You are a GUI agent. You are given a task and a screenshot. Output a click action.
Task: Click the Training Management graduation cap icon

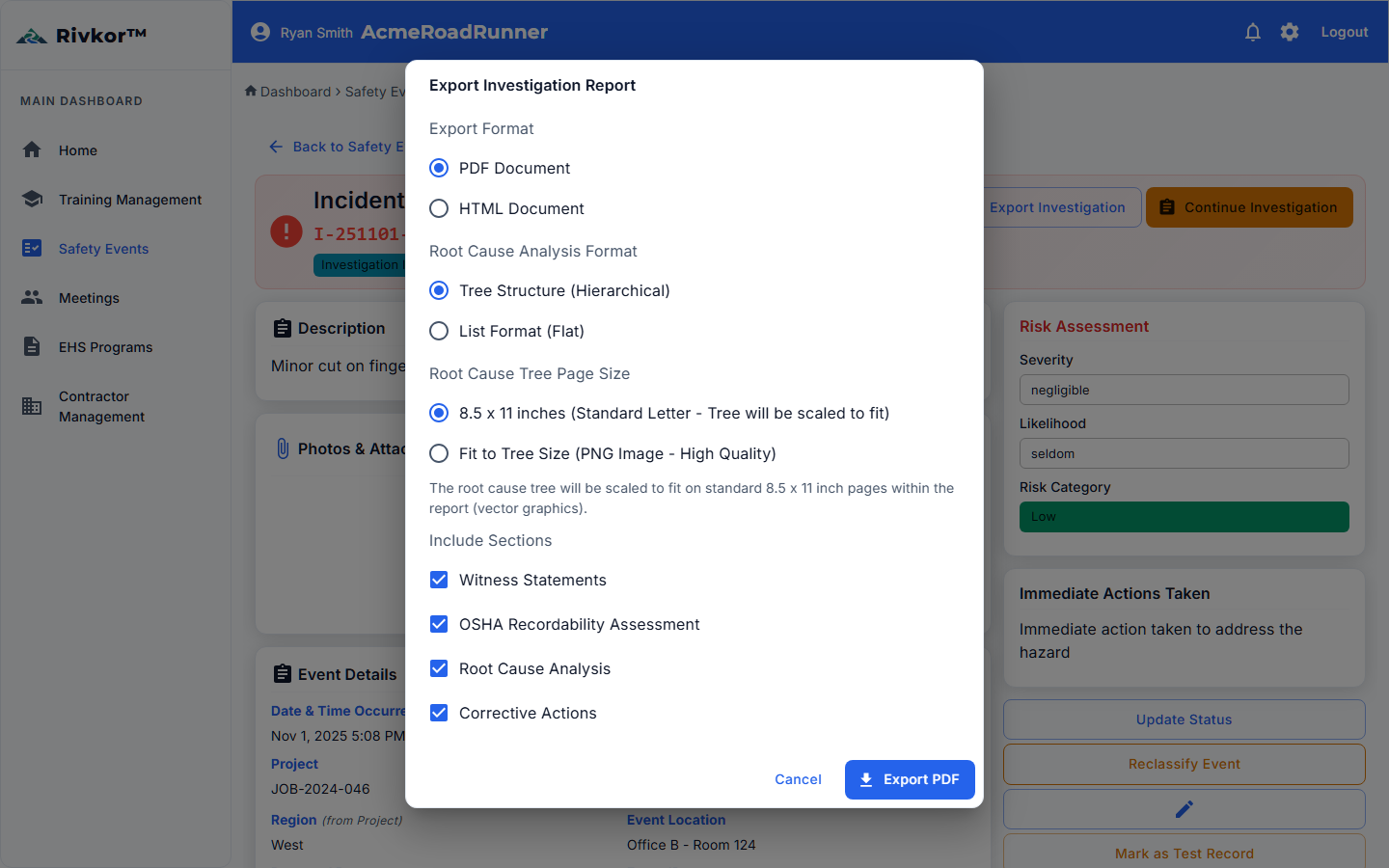click(32, 199)
